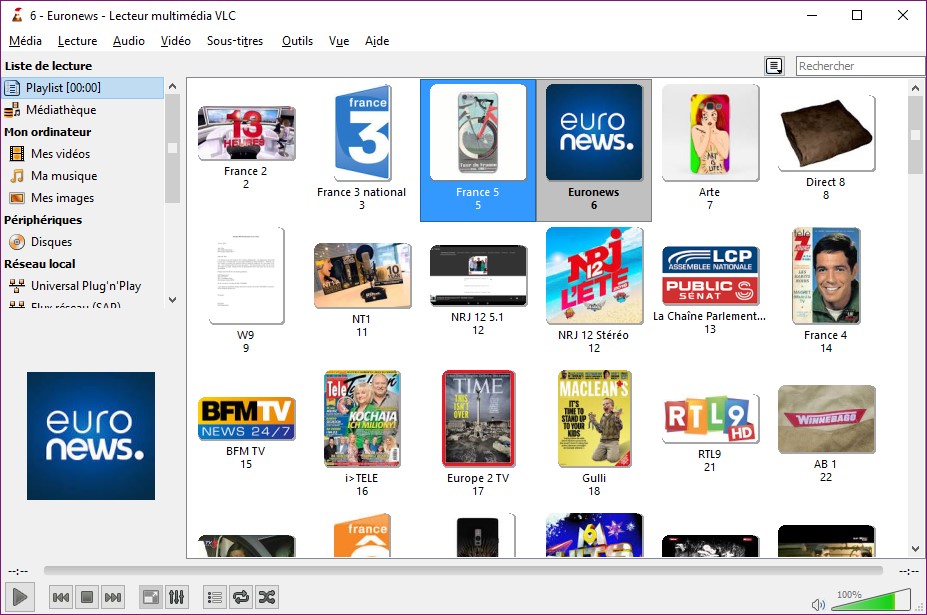Open the playlist view mode dropdown
The height and width of the screenshot is (615, 927).
(x=774, y=66)
